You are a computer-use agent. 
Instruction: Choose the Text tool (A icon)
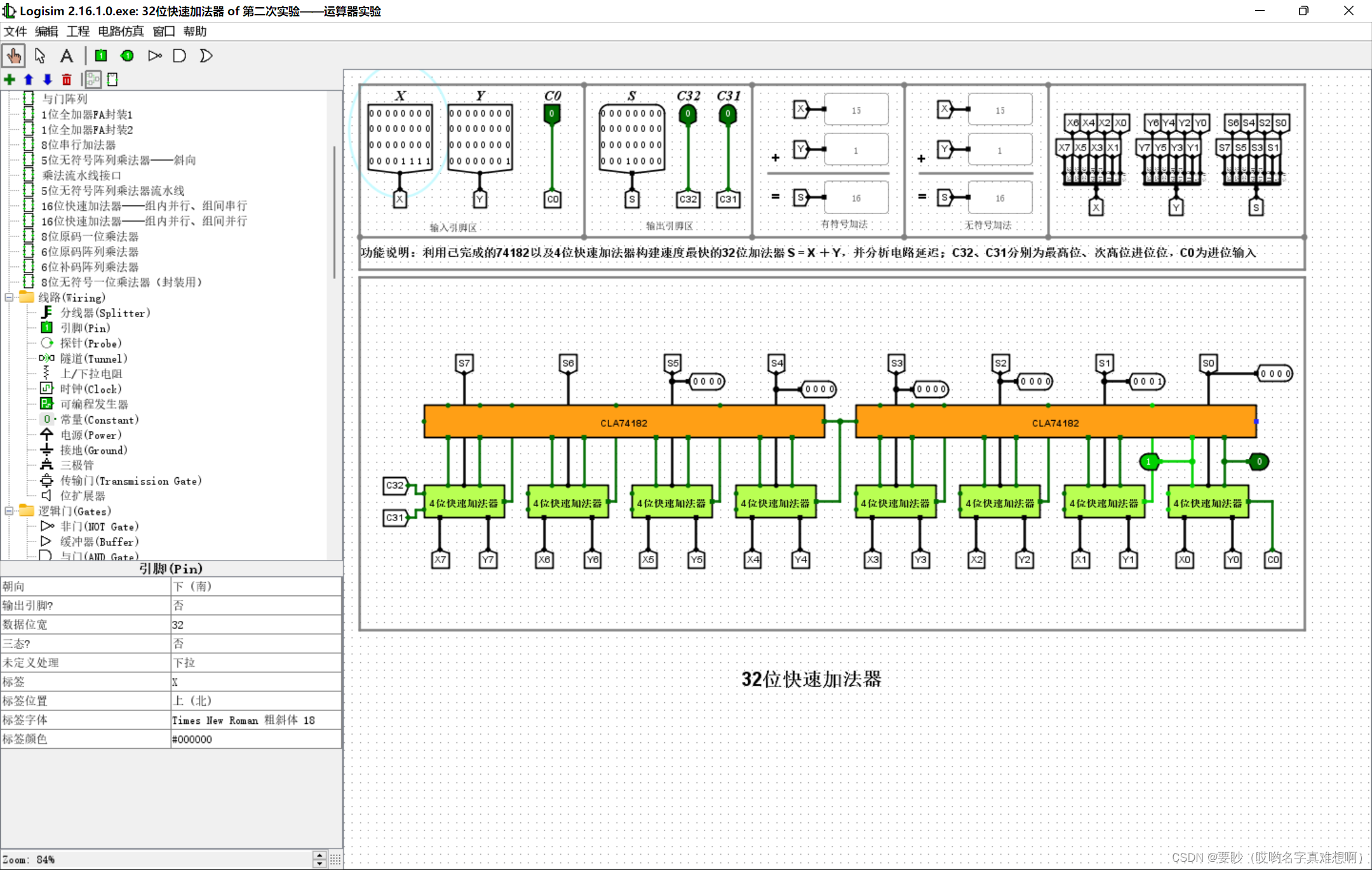point(66,56)
